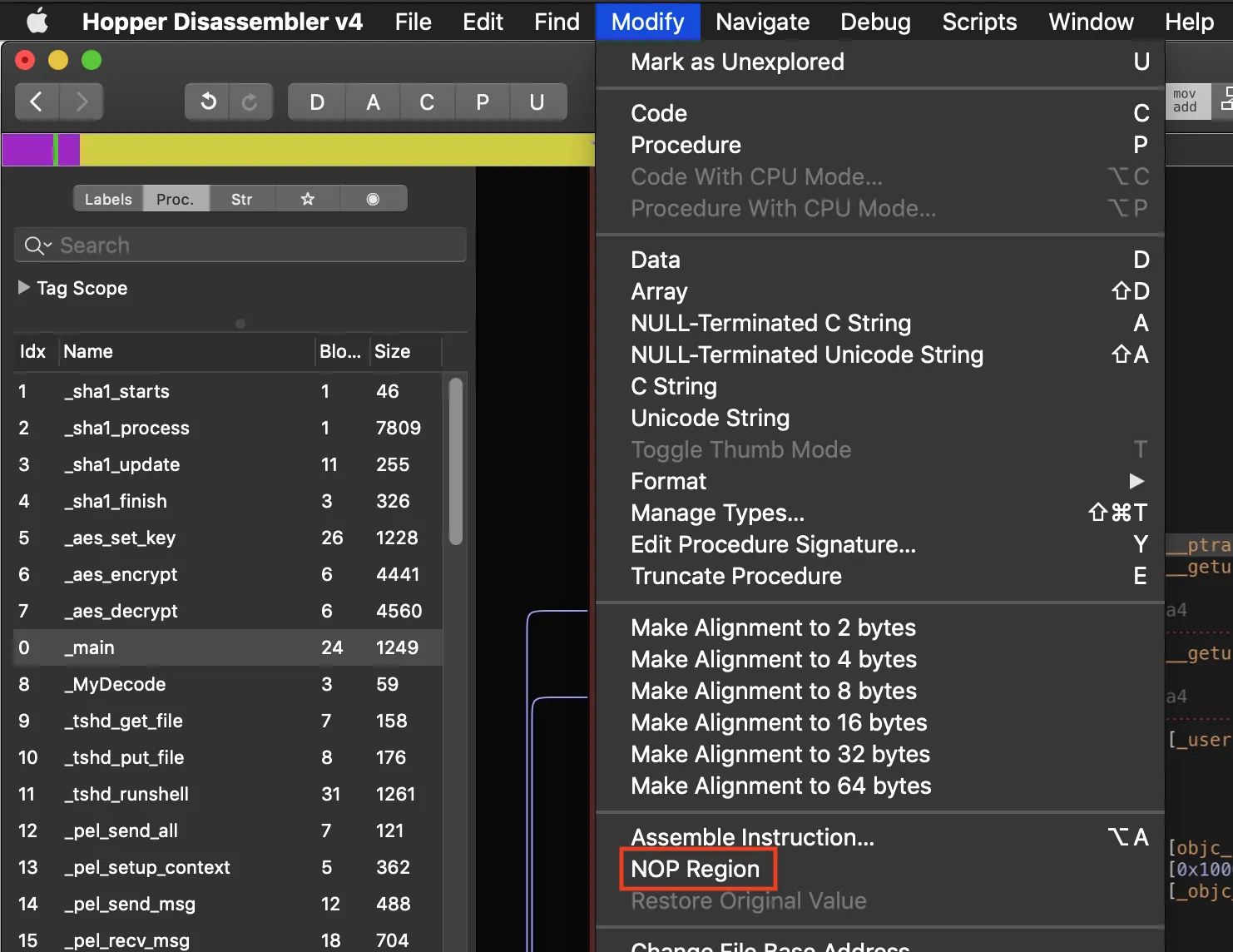1233x952 pixels.
Task: Click the D data type toolbar button
Action: [x=316, y=102]
